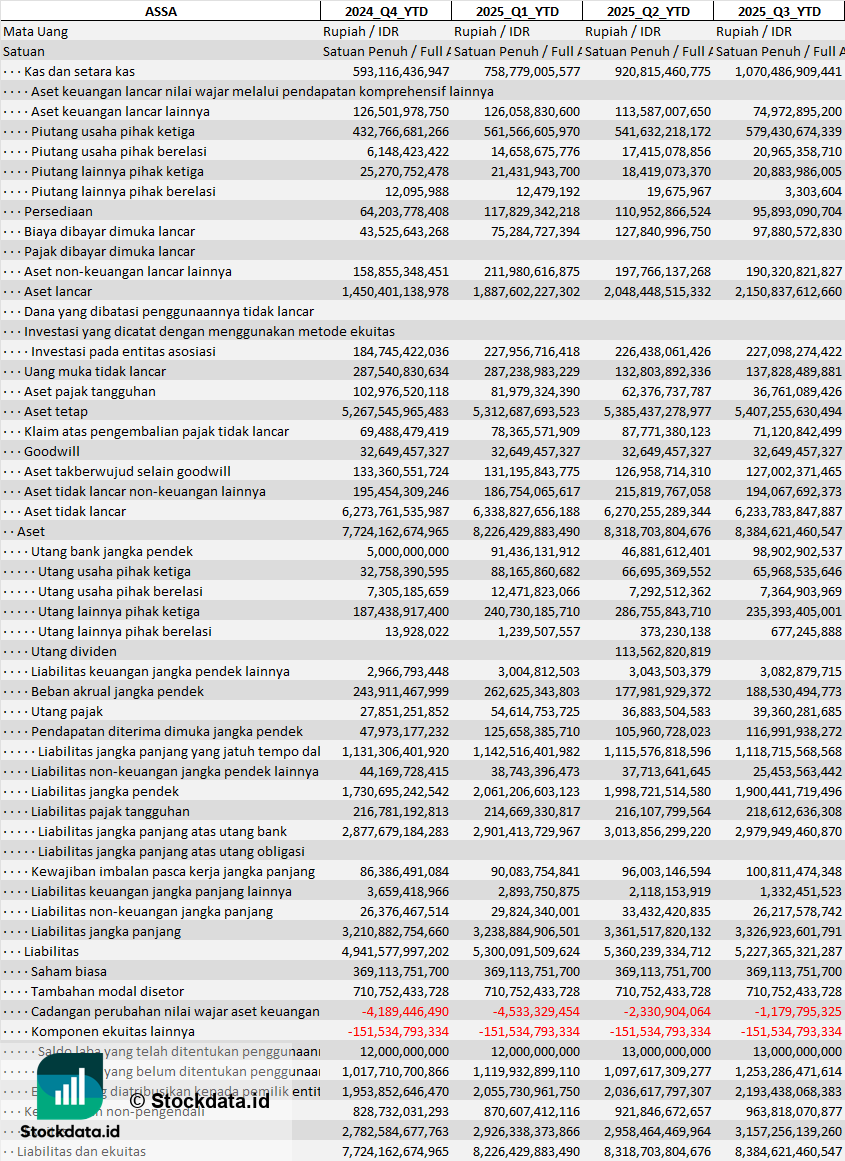
Task: Click Uang muka tidak lancar label
Action: pyautogui.click(x=95, y=372)
